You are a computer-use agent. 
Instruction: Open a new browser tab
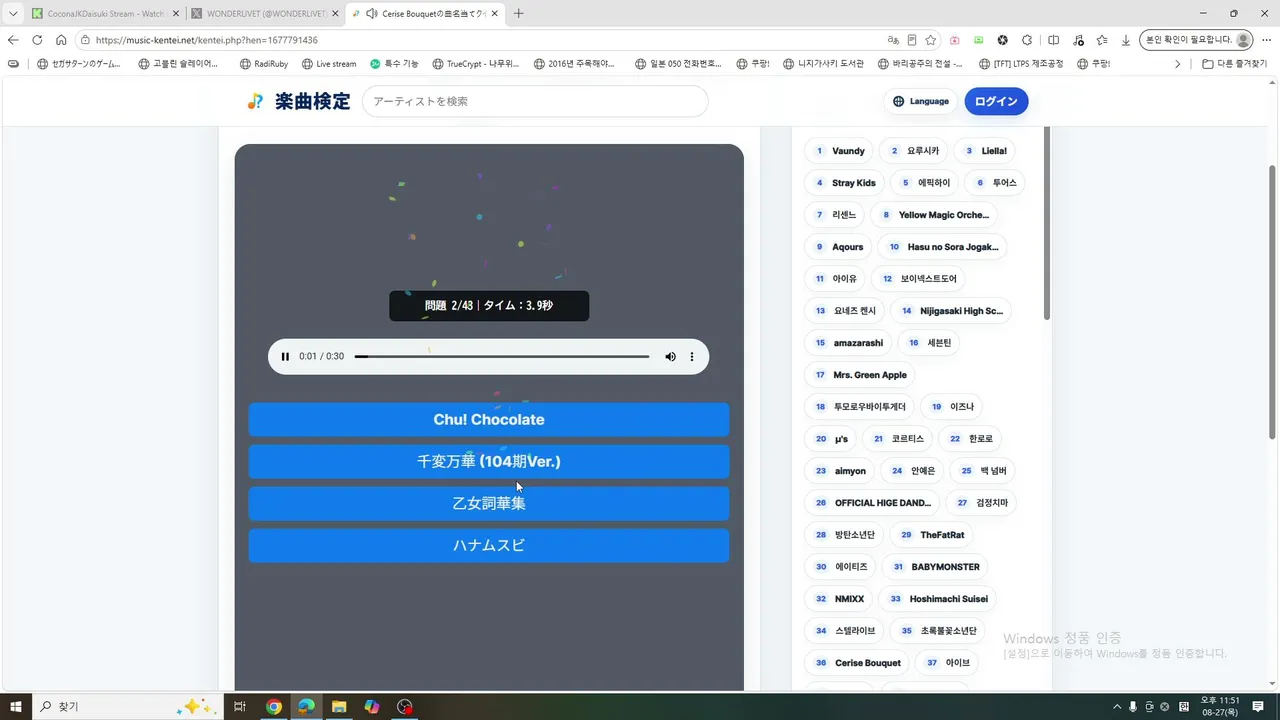(518, 13)
